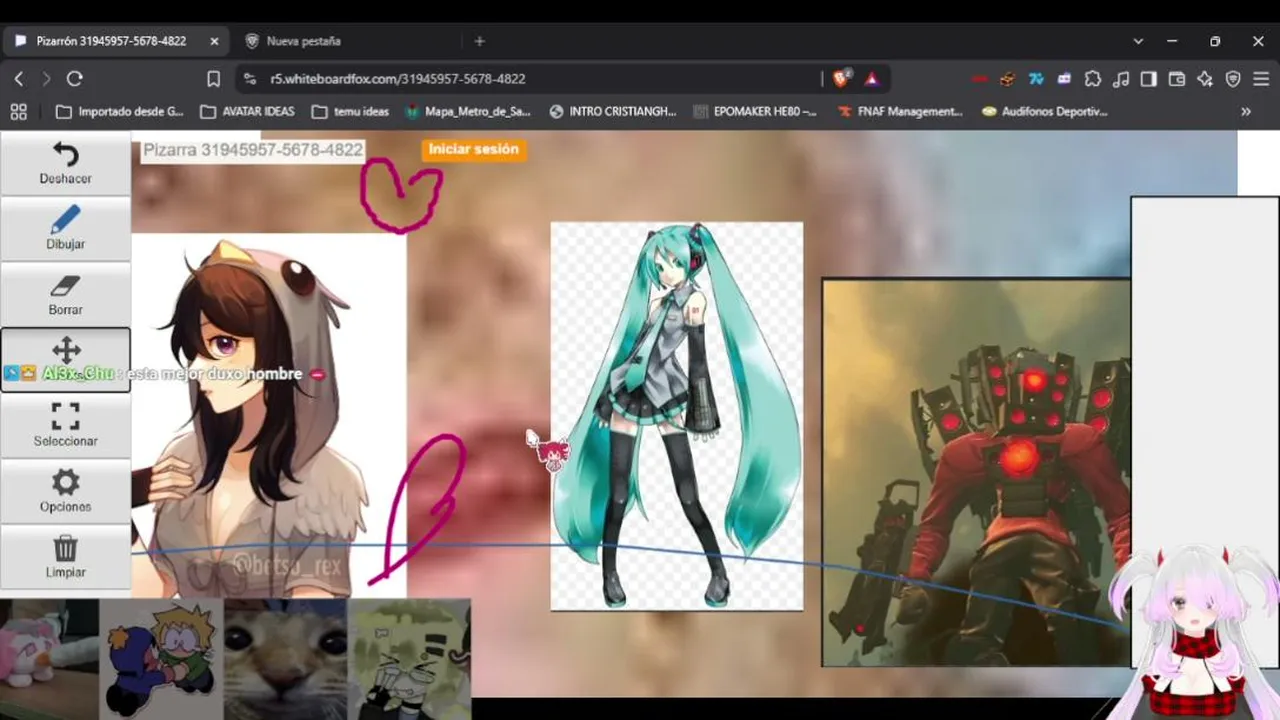Open the browser hamburger main menu

(x=1261, y=78)
